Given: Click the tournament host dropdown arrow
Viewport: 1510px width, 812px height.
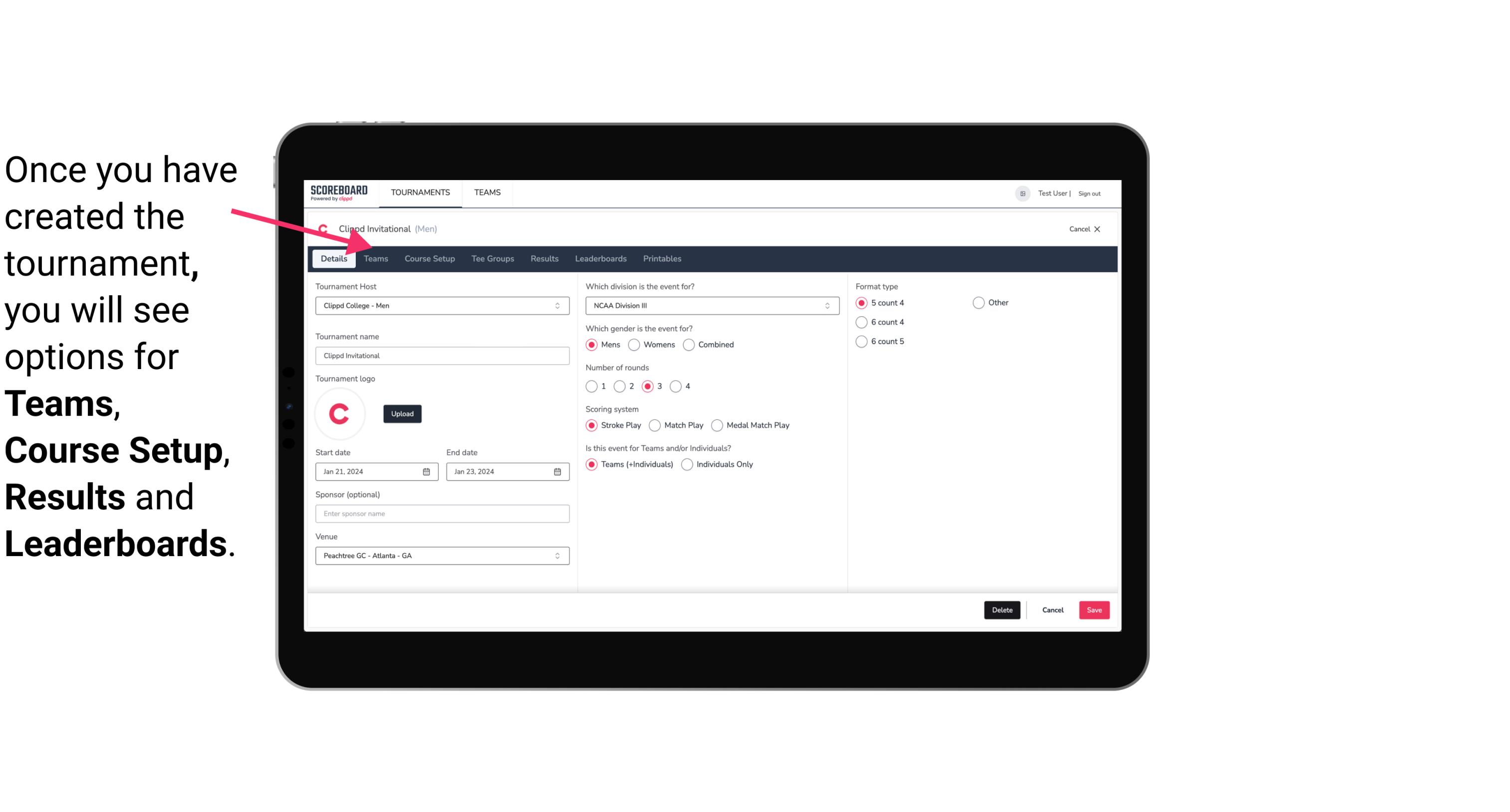Looking at the screenshot, I should click(559, 306).
